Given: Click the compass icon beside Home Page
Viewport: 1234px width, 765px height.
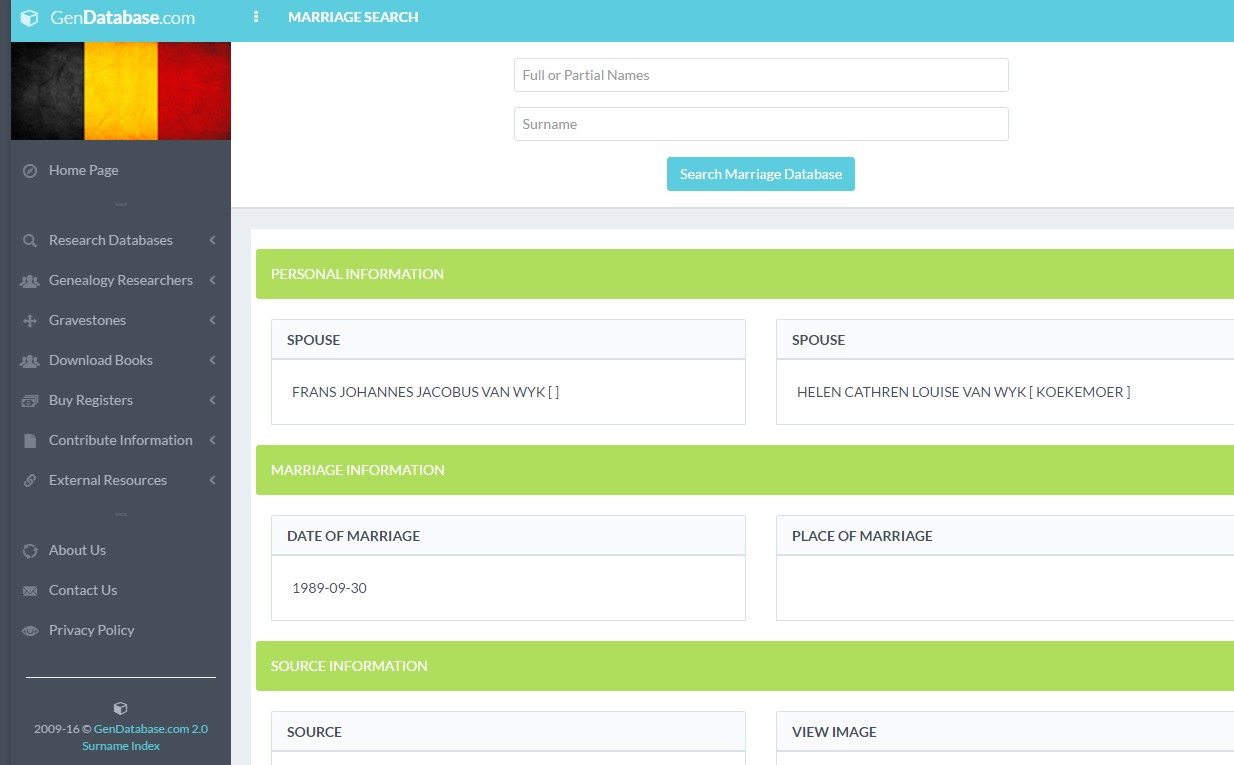Looking at the screenshot, I should (x=30, y=171).
